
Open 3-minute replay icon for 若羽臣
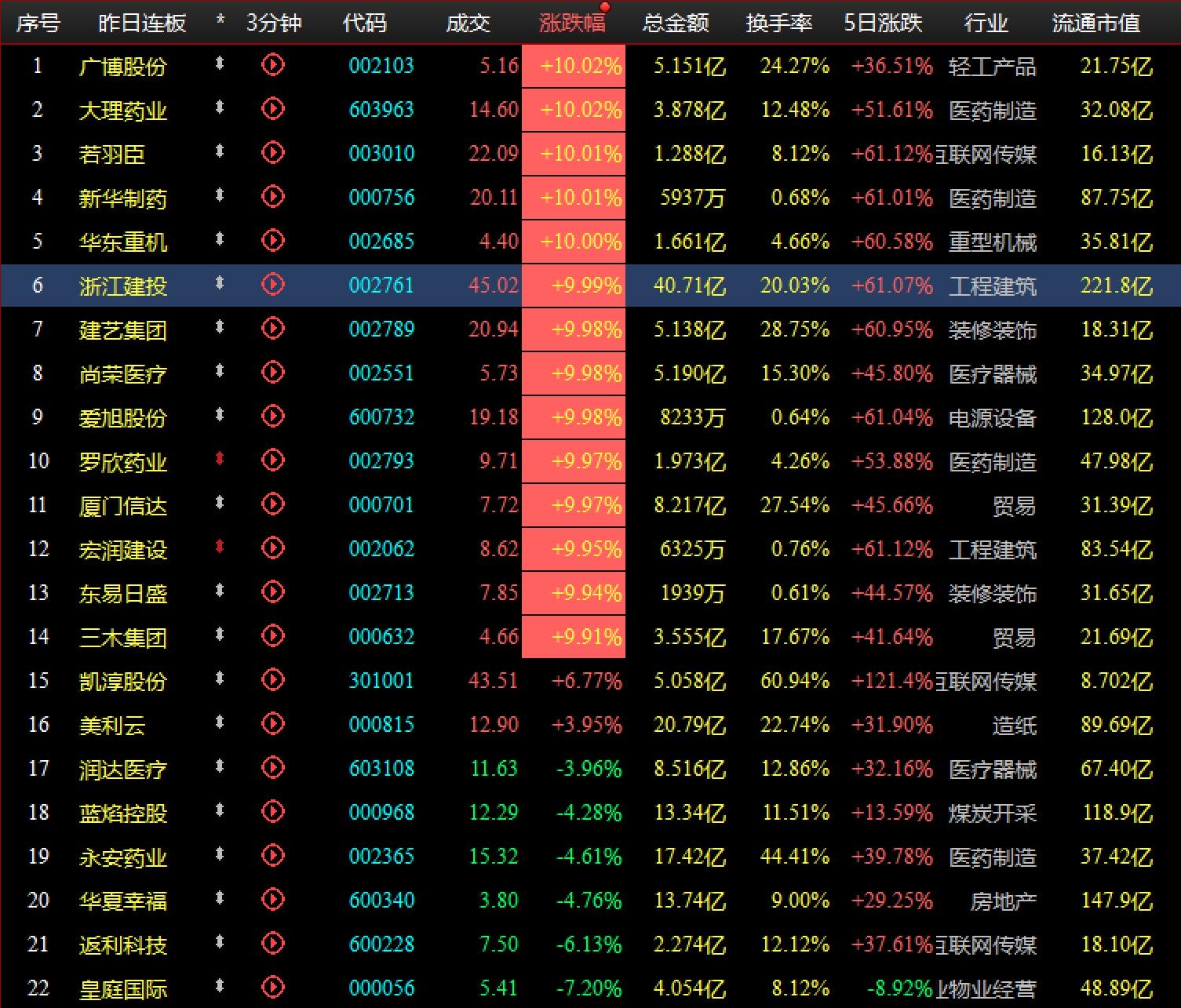pyautogui.click(x=272, y=152)
